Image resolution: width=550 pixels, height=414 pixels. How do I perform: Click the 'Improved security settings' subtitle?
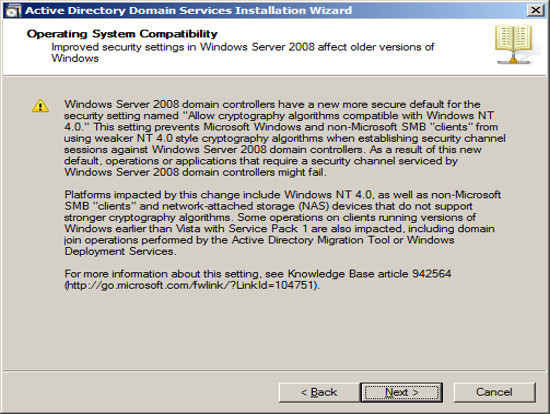pos(242,52)
